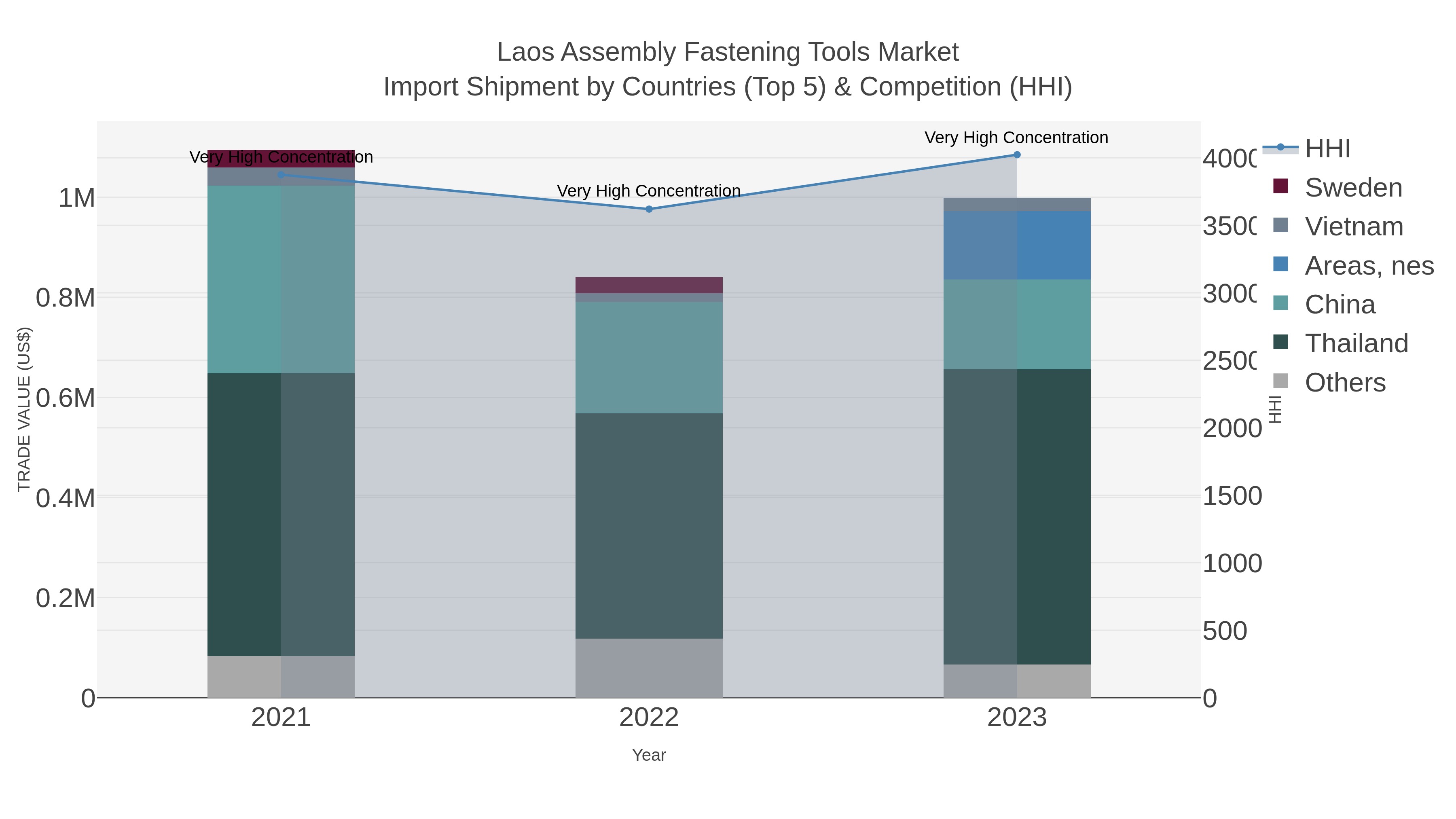Click the 2021 HHI data point marker
The image size is (1456, 819).
pyautogui.click(x=281, y=175)
